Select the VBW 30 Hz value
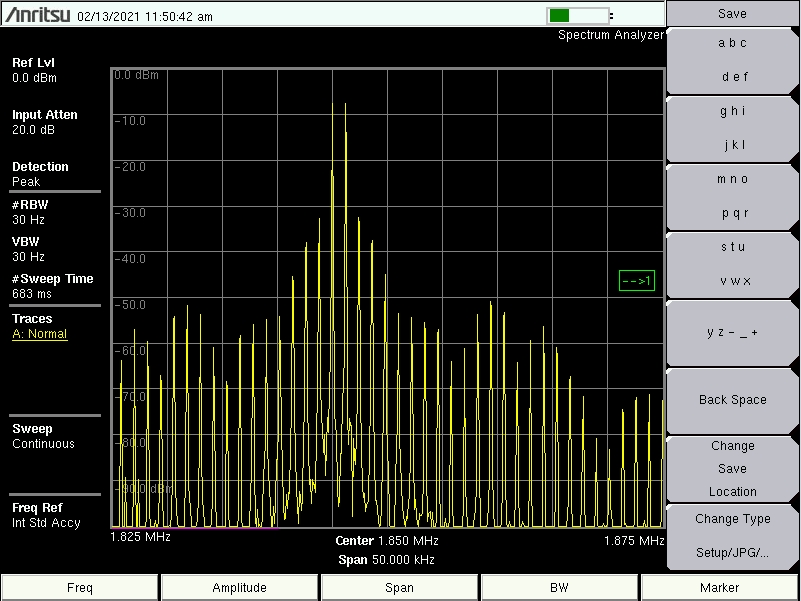 tap(28, 257)
